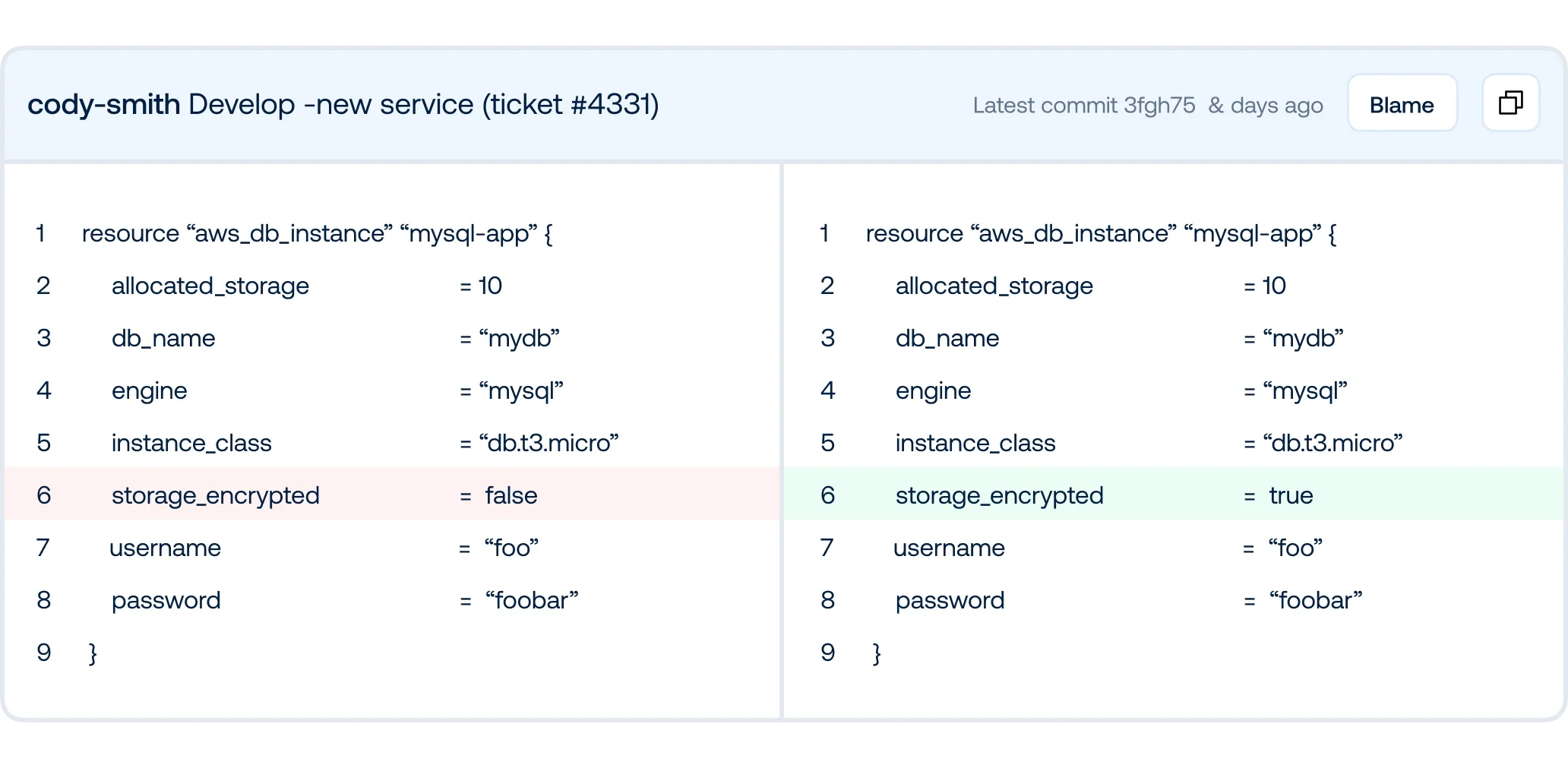Click line number 6 in right pane

point(828,495)
